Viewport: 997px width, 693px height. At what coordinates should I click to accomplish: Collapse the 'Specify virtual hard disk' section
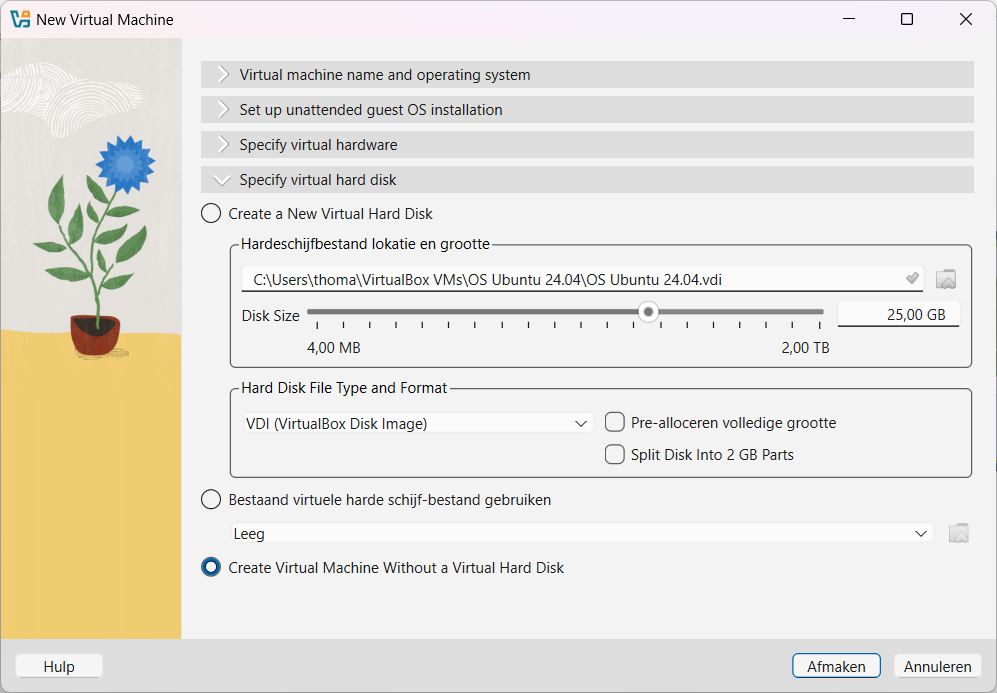[586, 179]
